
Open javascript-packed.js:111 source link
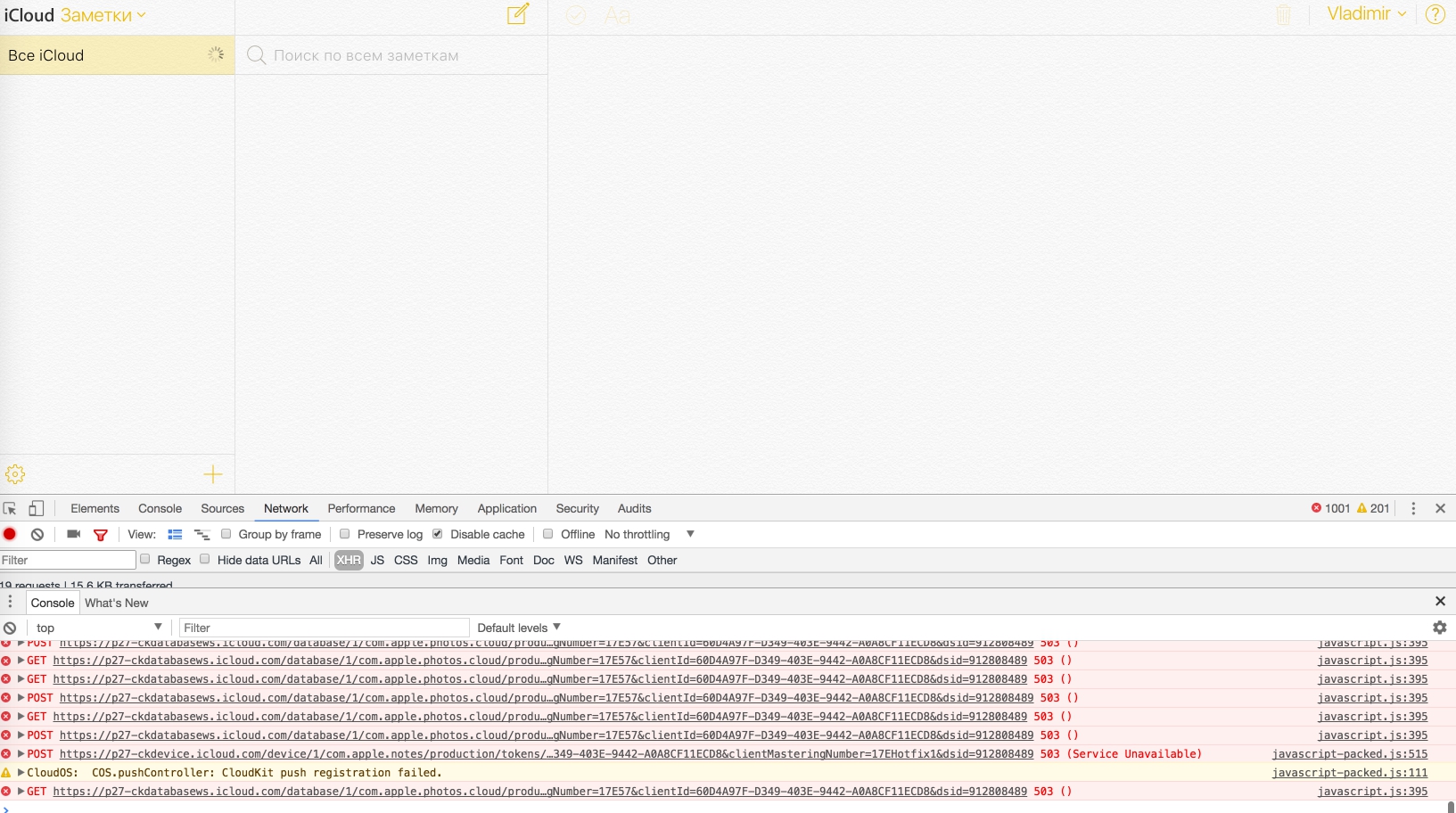(x=1350, y=773)
